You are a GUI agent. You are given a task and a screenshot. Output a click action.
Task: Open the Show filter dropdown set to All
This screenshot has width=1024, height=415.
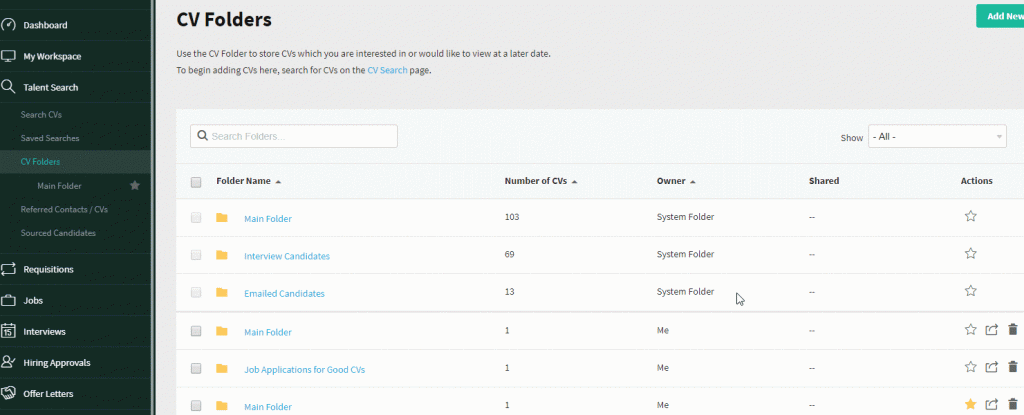[936, 137]
